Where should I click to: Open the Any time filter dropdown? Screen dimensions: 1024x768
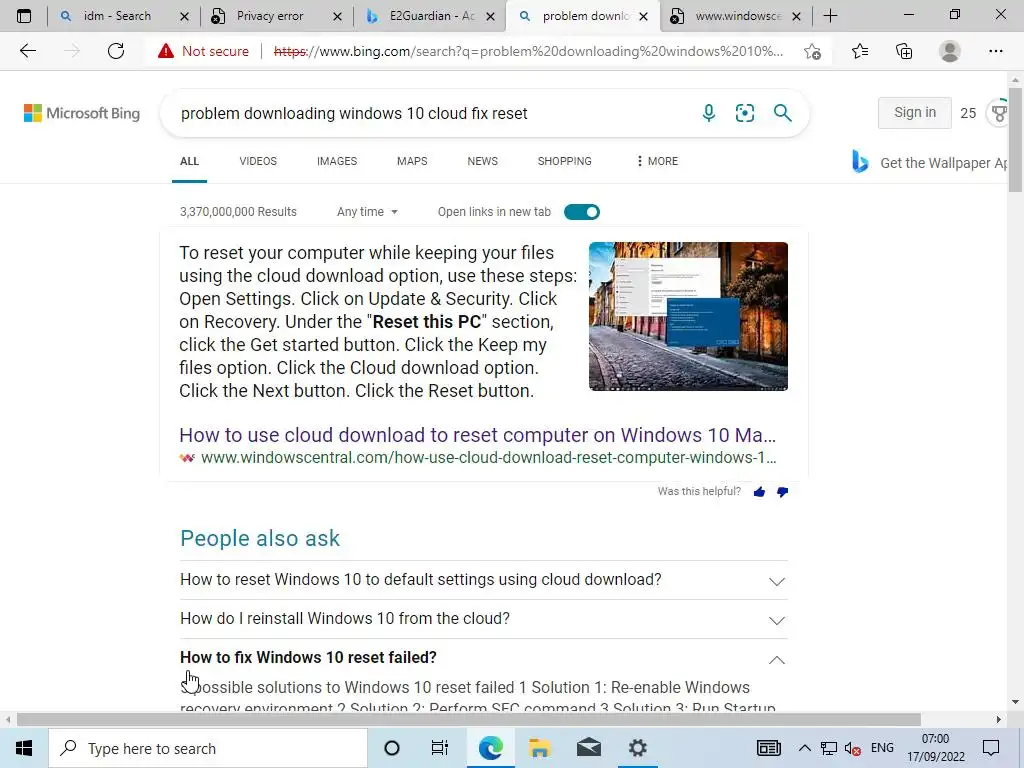(367, 212)
